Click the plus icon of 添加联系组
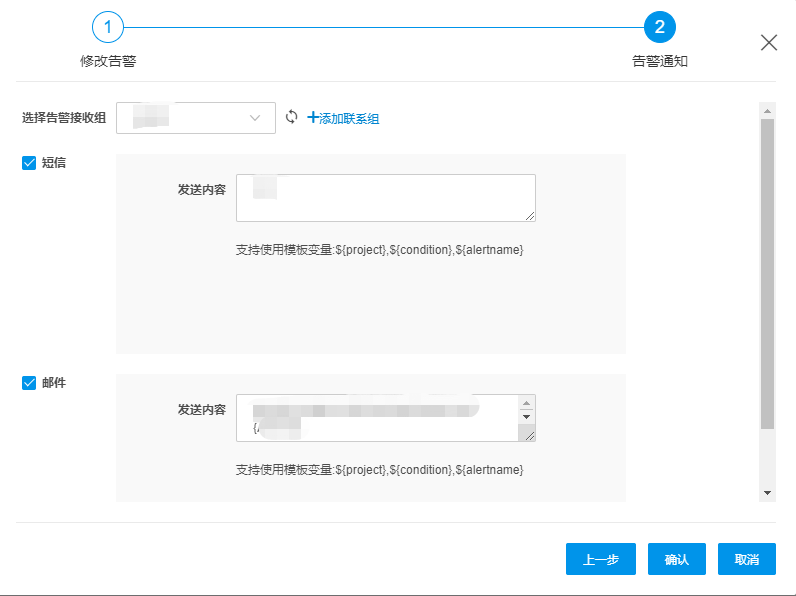 312,117
